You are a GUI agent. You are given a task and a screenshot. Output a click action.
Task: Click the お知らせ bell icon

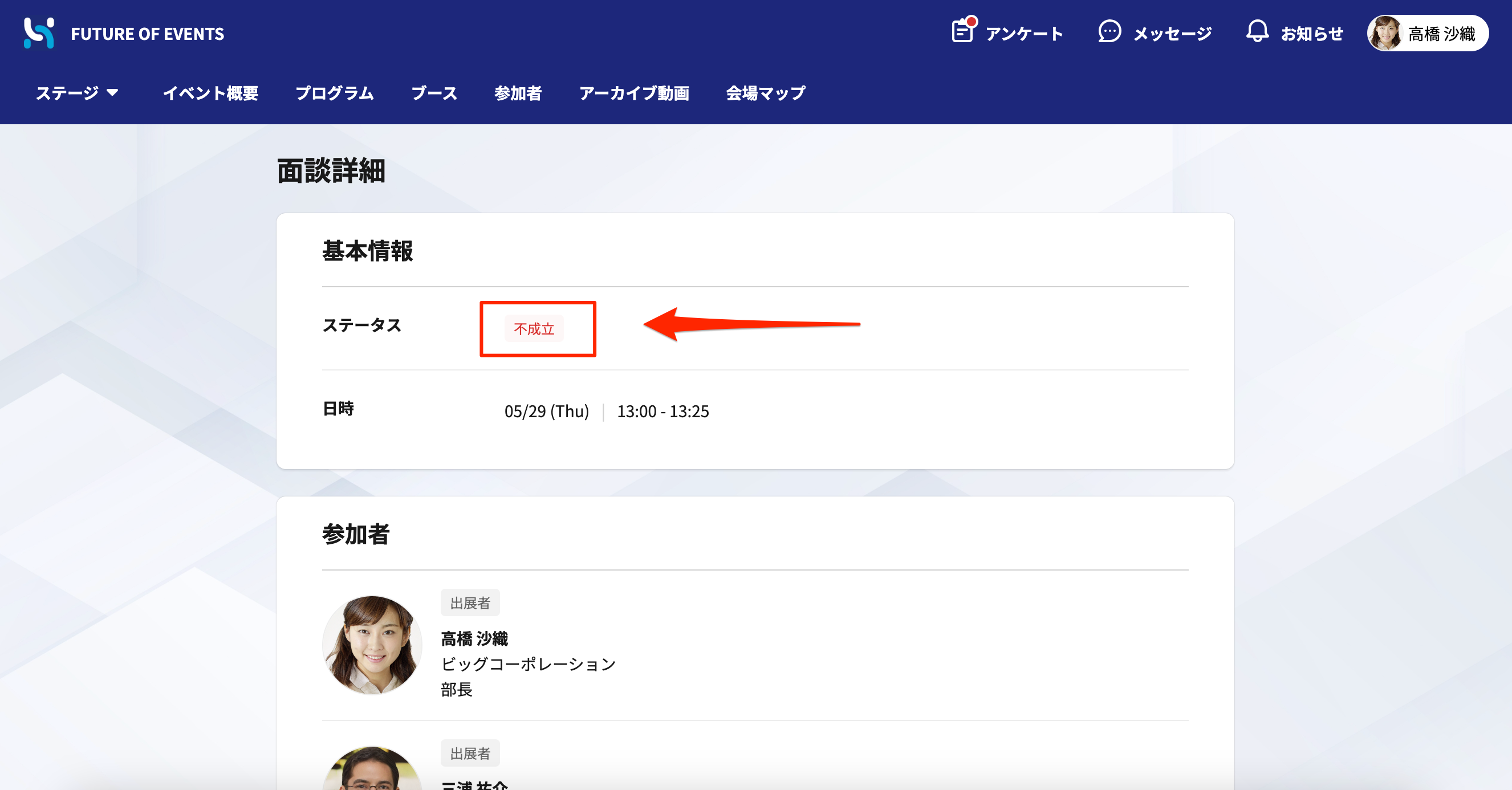point(1257,32)
